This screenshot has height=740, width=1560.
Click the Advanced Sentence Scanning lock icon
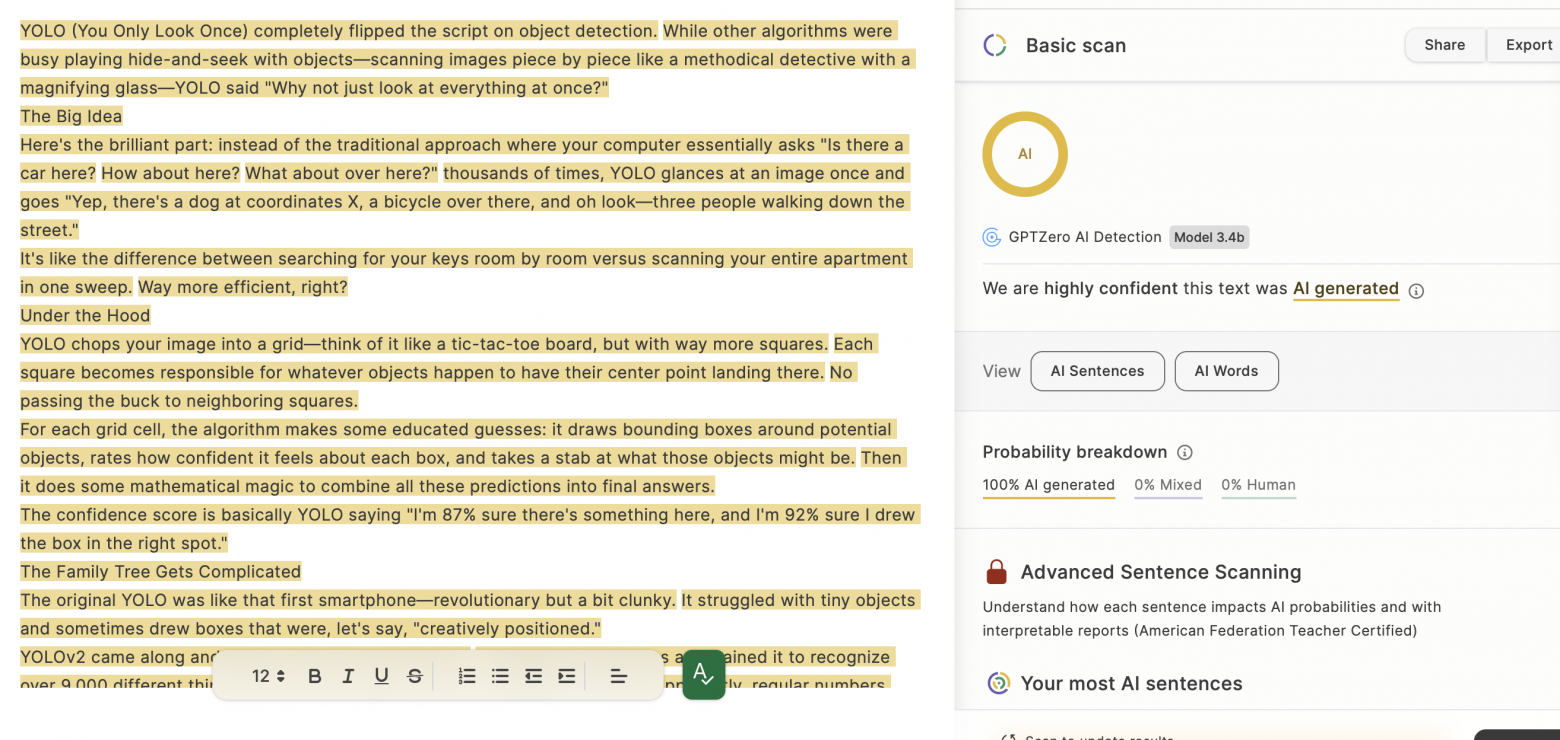pos(996,572)
